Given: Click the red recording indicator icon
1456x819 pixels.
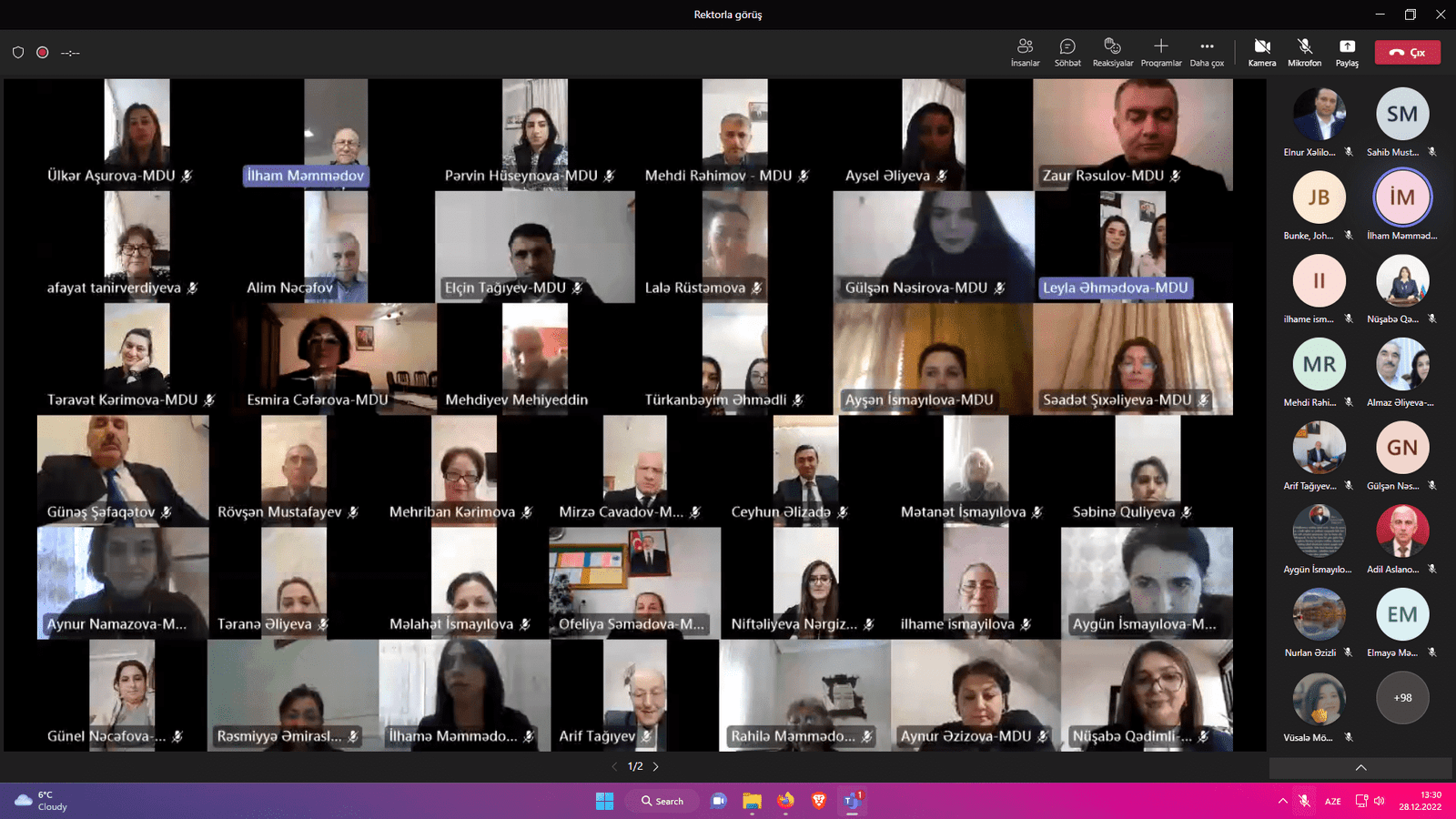Looking at the screenshot, I should 42,53.
